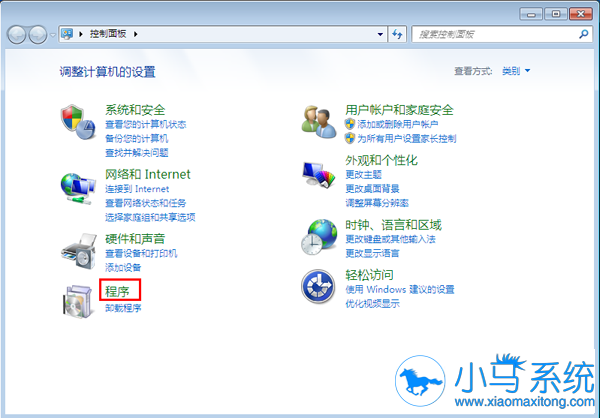
Task: Click 查看您的计算机状态 link
Action: (x=145, y=124)
